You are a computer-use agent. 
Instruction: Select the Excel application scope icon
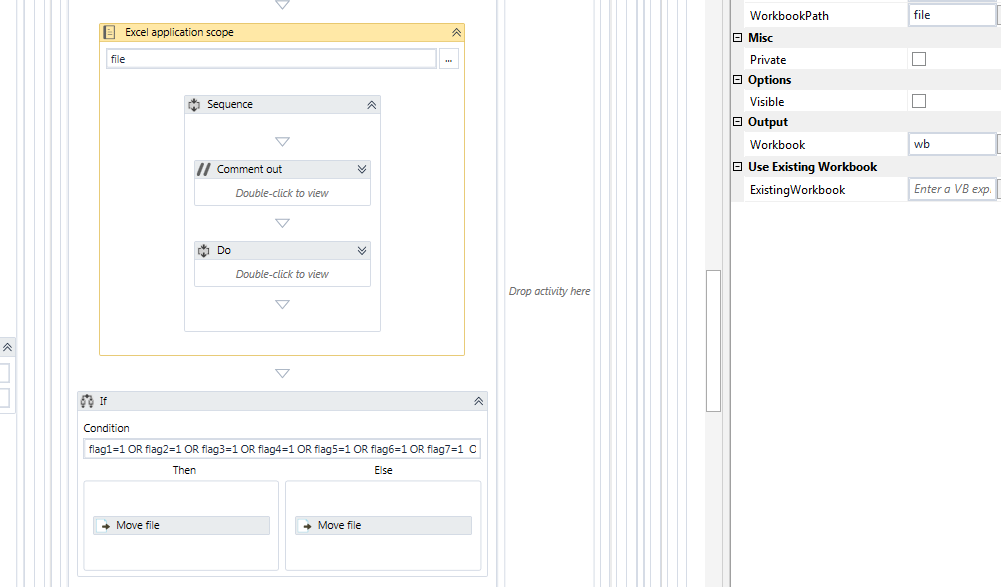click(110, 32)
